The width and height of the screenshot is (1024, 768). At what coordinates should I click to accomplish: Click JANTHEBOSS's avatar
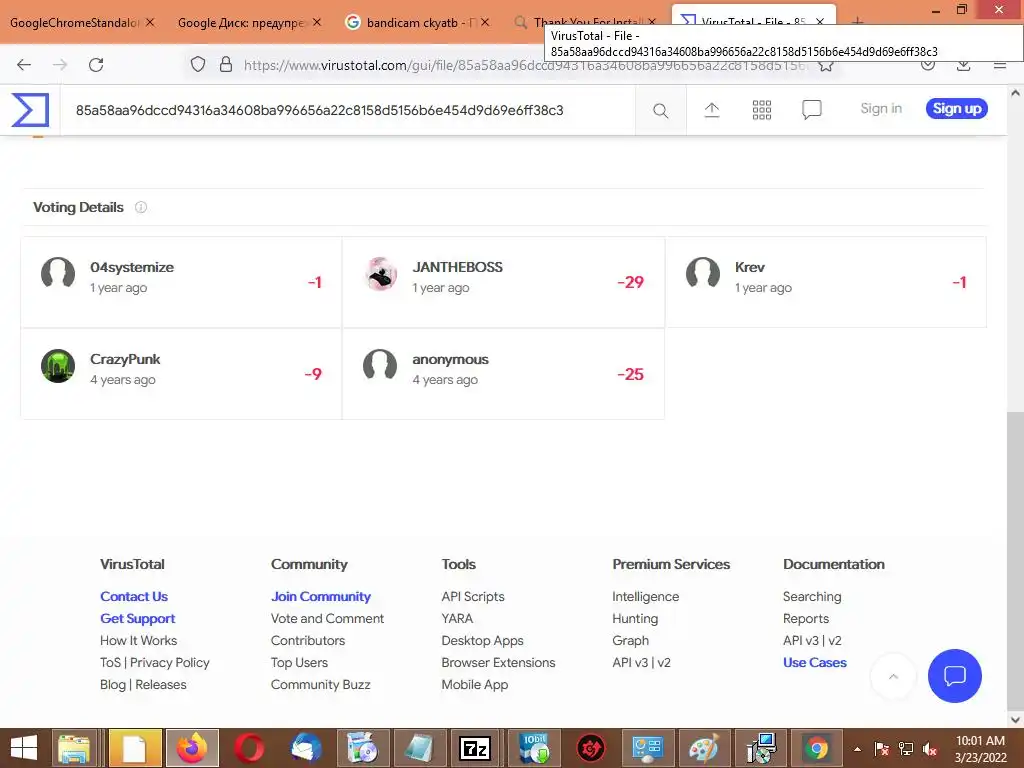coord(381,274)
